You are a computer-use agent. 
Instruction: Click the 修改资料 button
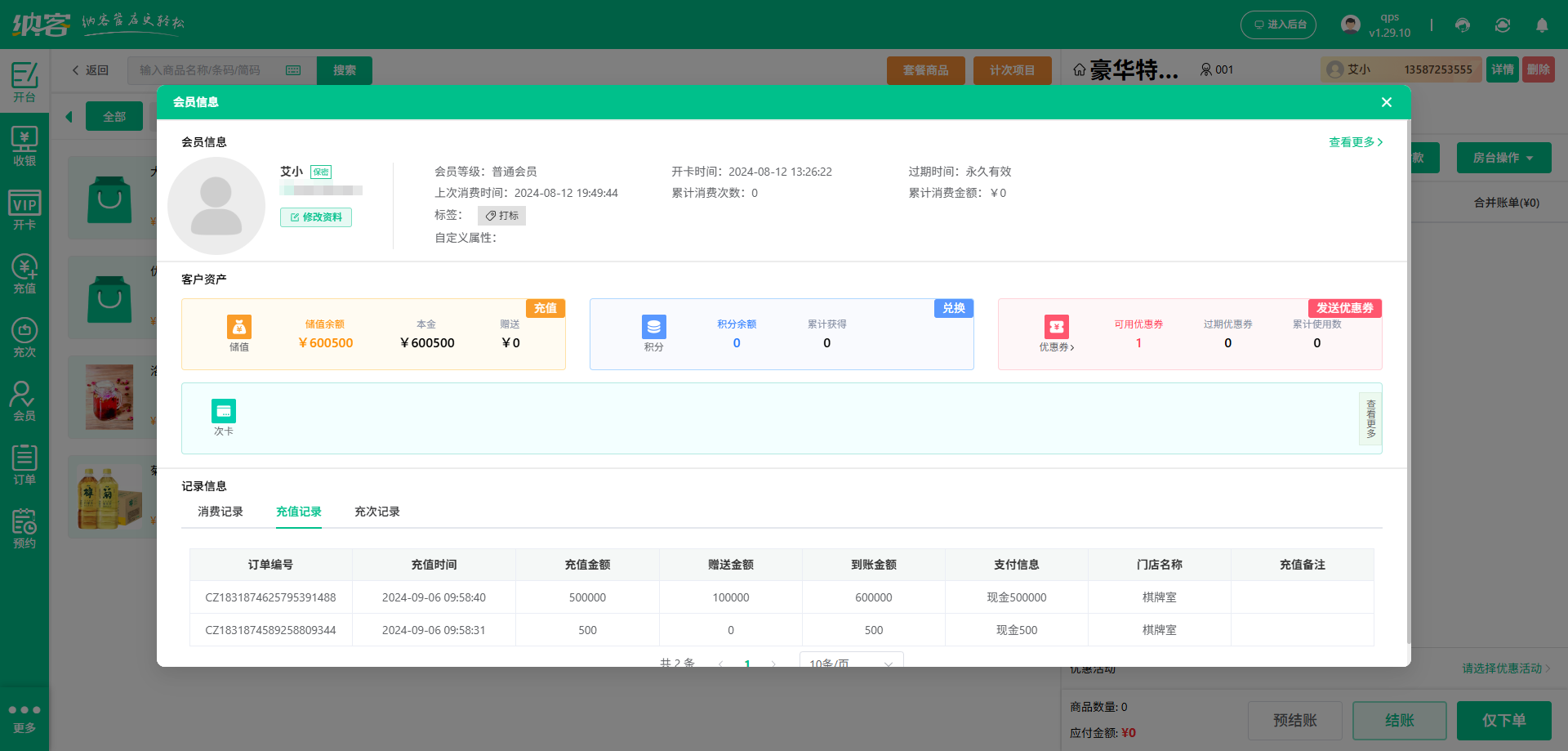coord(316,217)
